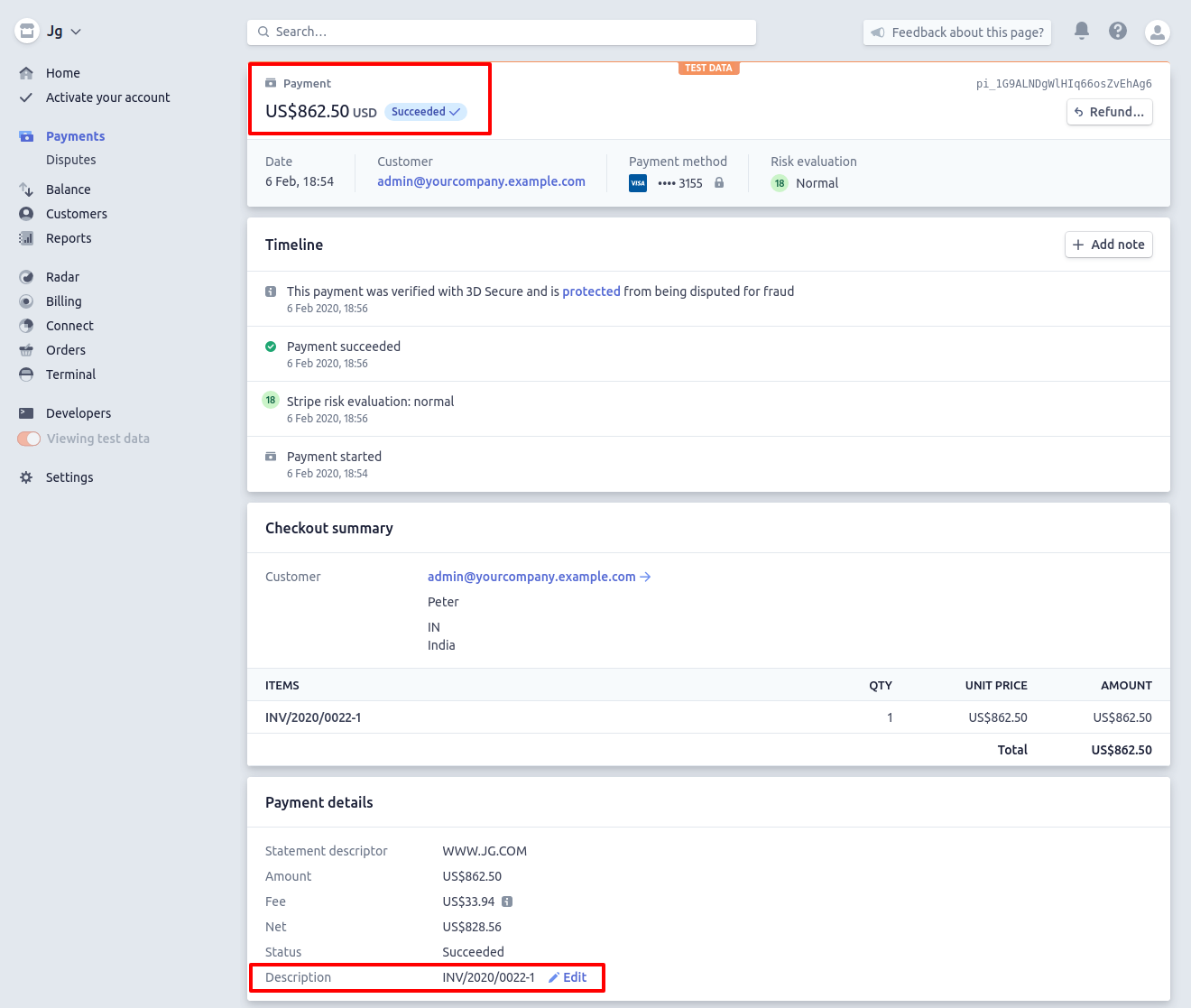Click the Radar icon in sidebar
The width and height of the screenshot is (1191, 1008).
26,277
